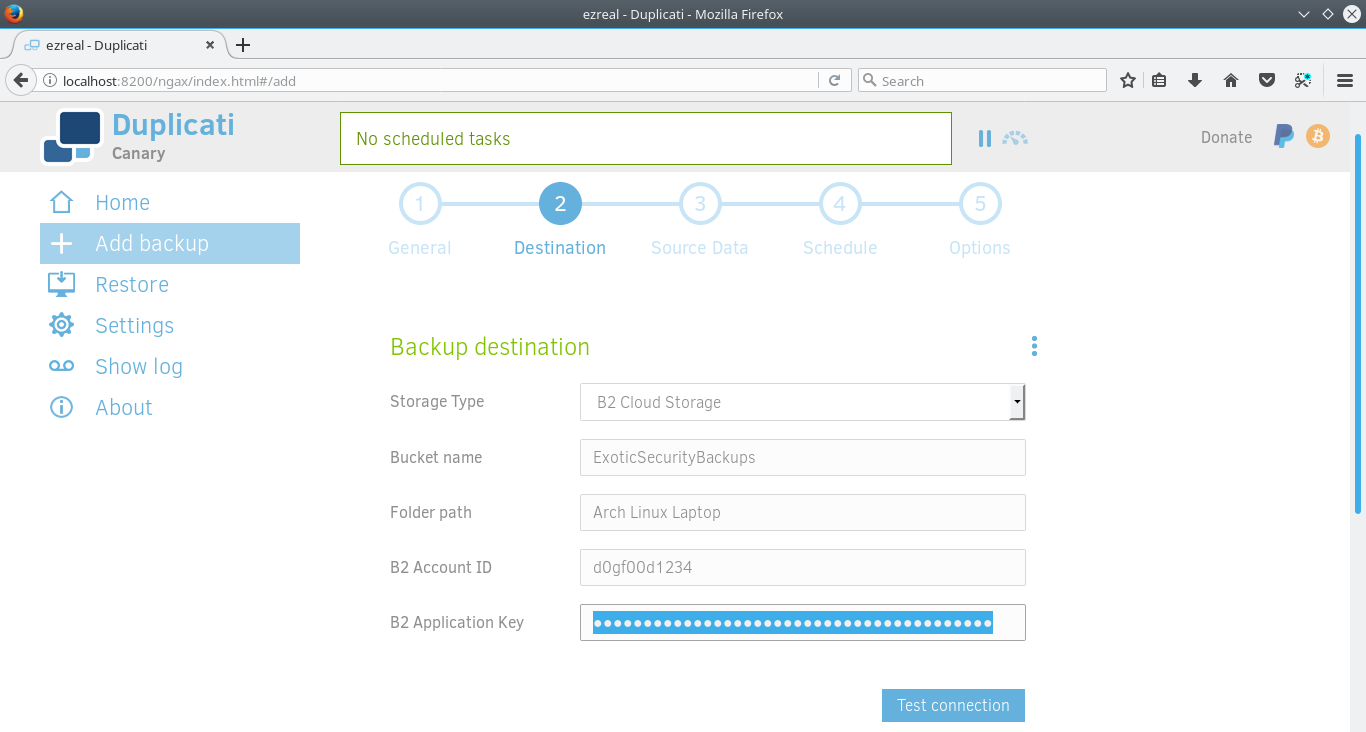This screenshot has height=732, width=1366.
Task: Click the Test connection button
Action: (953, 705)
